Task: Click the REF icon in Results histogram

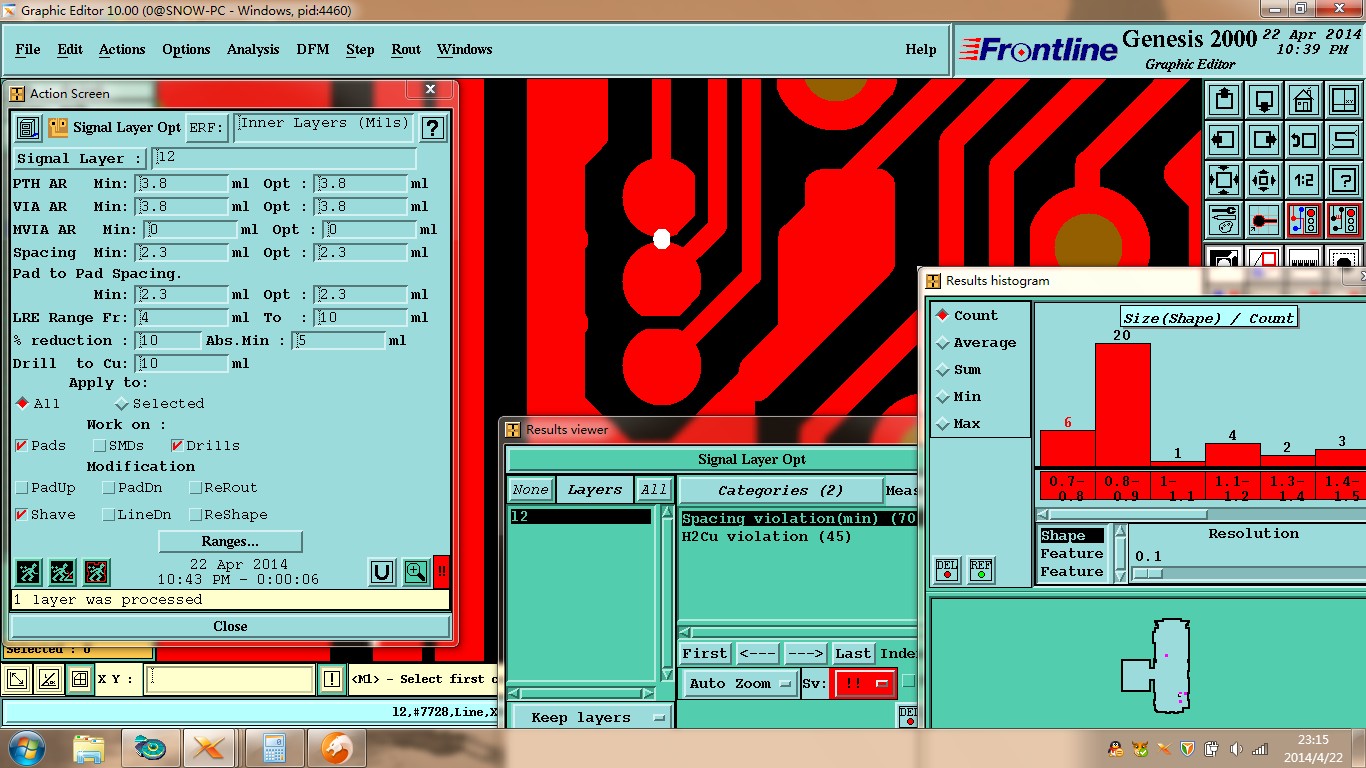Action: tap(981, 569)
